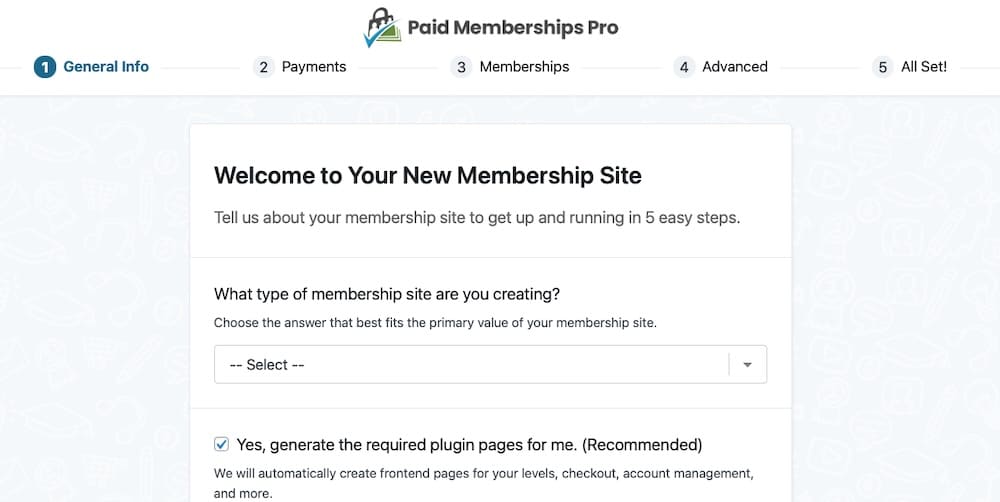Click the step 5 number circle
Screen dimensions: 1000x502
[882, 67]
